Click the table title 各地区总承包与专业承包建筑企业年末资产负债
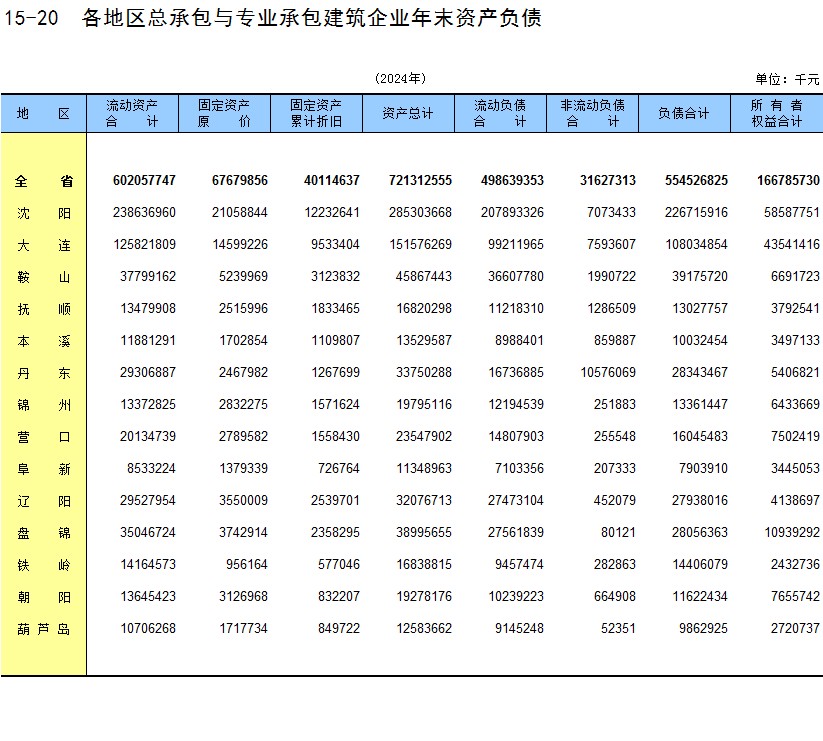823x741 pixels. (x=312, y=18)
